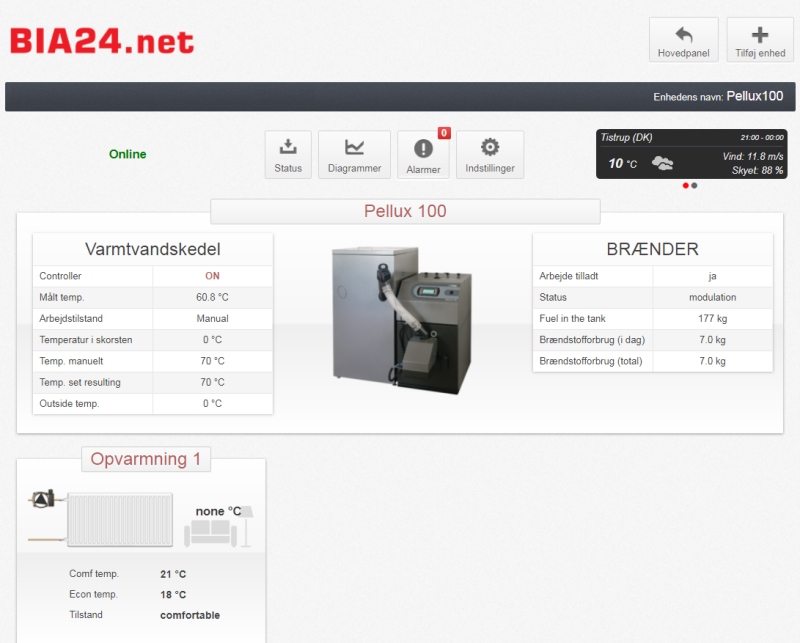Click the Tilføj enhed plus button
This screenshot has width=800, height=643.
pos(760,40)
